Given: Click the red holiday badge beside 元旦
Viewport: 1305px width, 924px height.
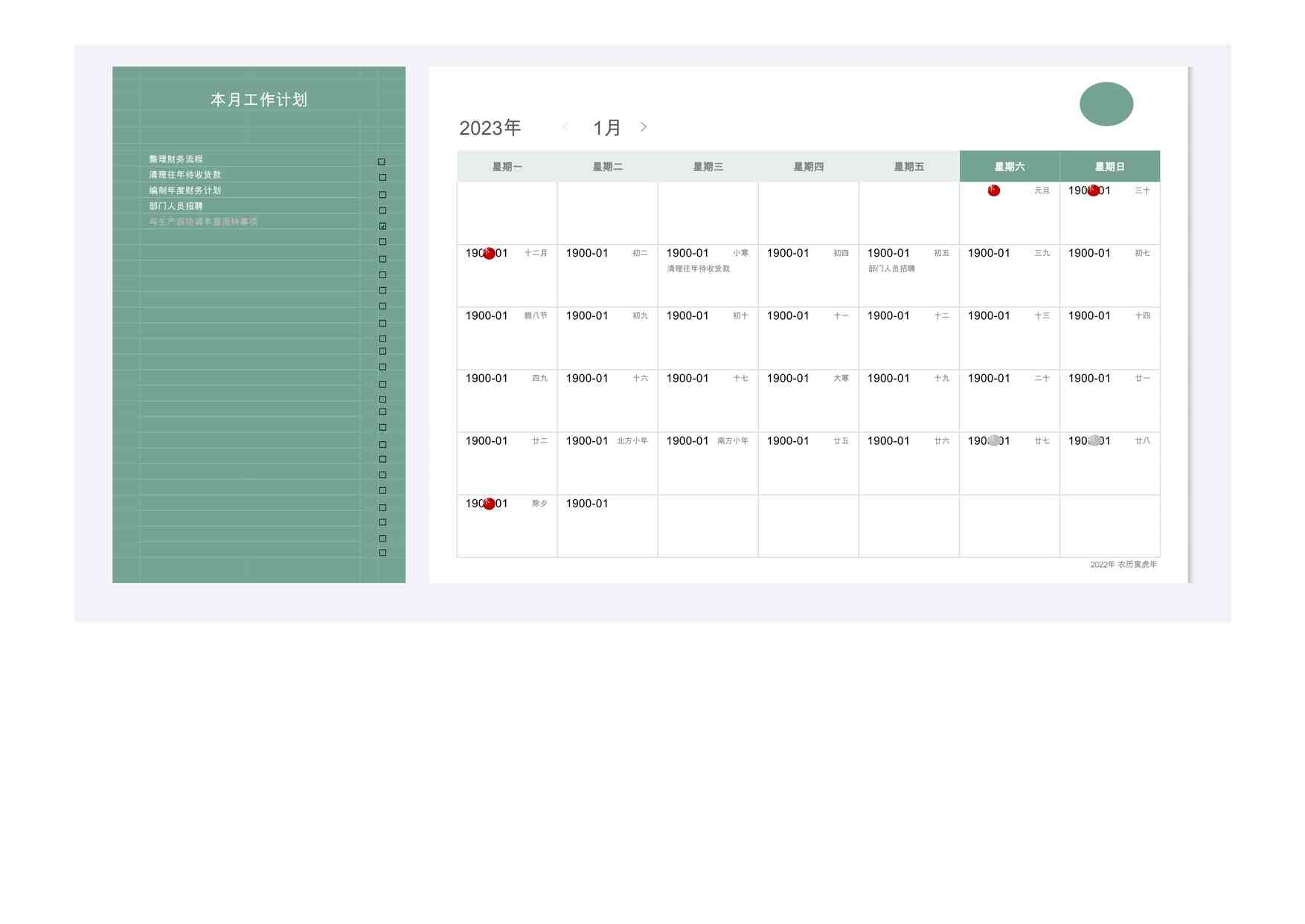Looking at the screenshot, I should click(993, 190).
